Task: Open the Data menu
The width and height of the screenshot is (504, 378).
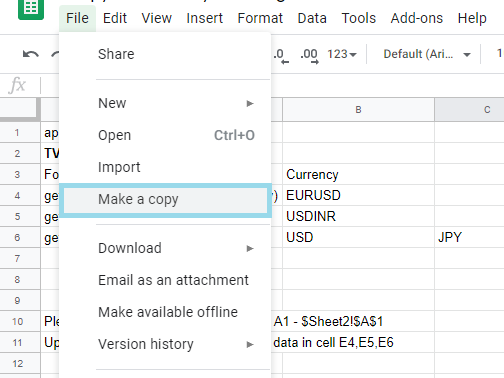Action: (312, 18)
